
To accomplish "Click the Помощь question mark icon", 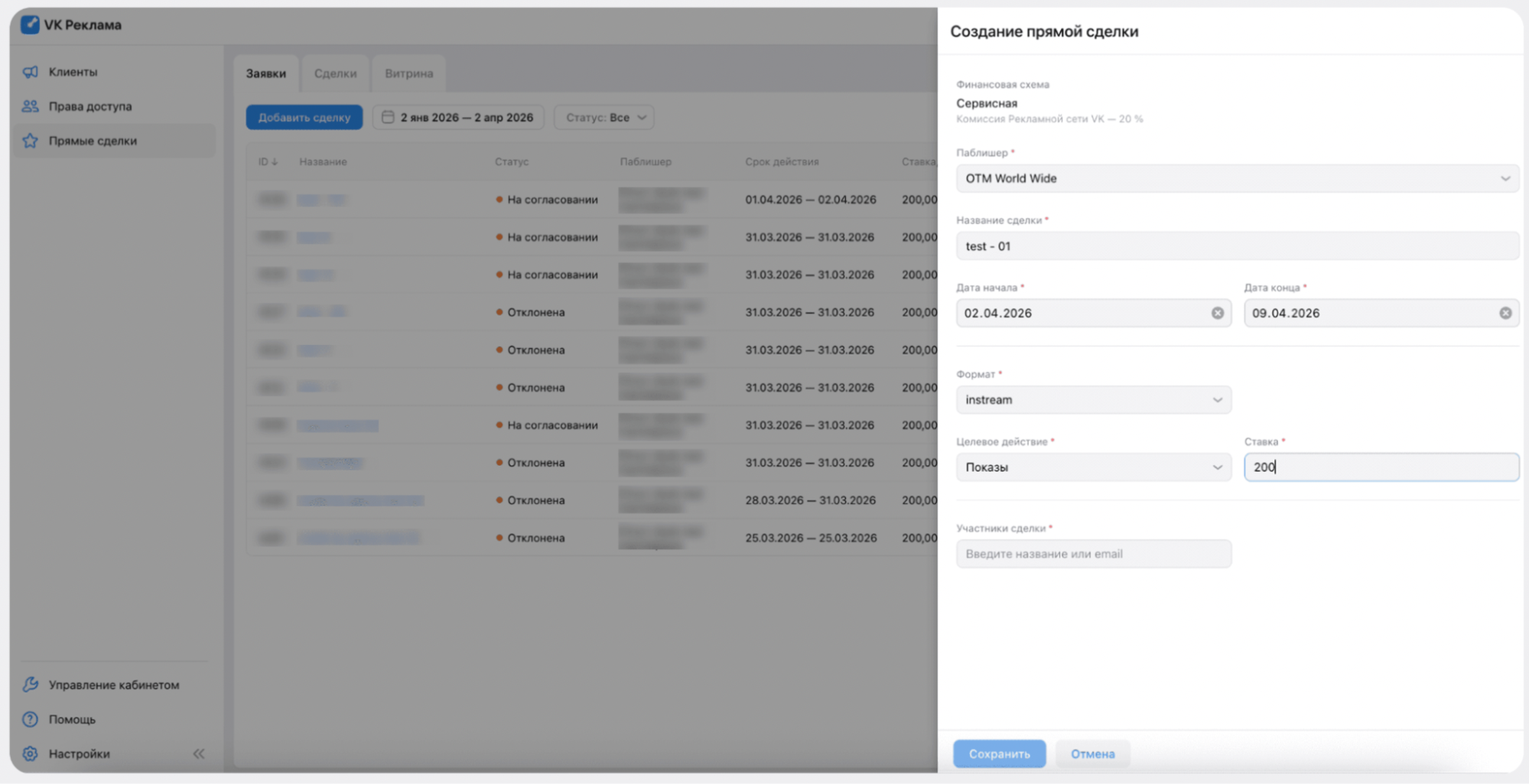I will click(x=31, y=719).
